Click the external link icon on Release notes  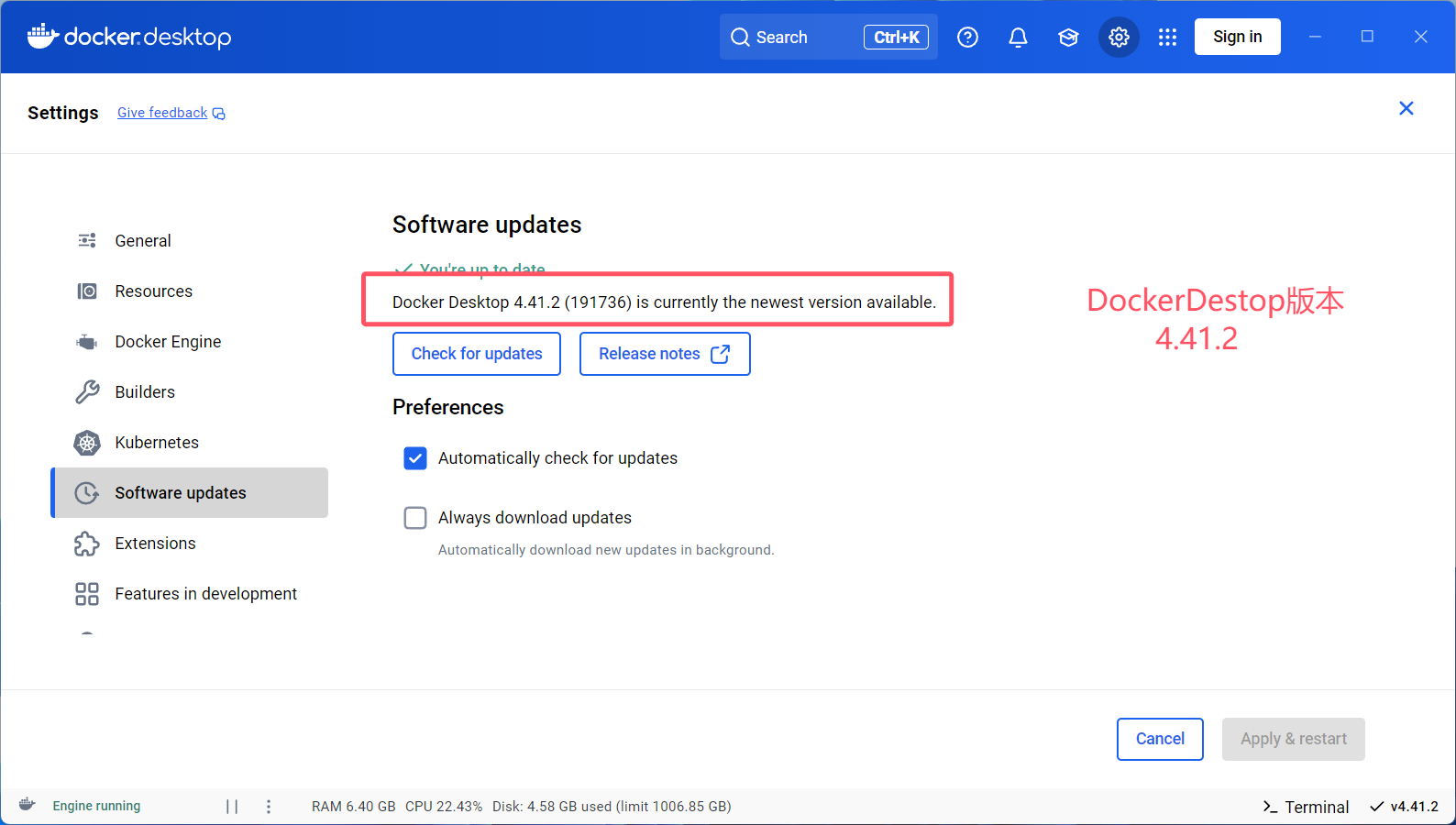coord(721,354)
